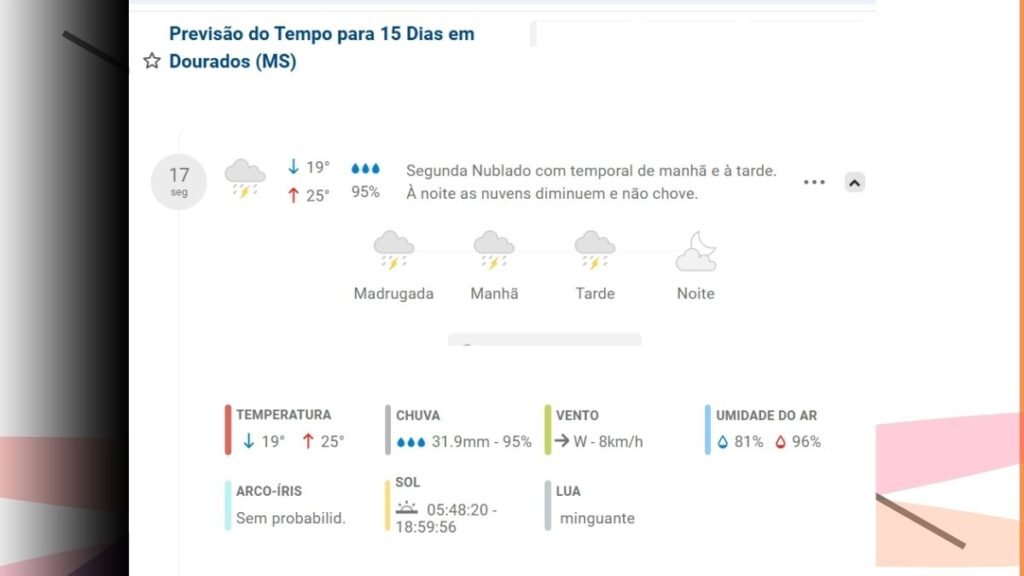The height and width of the screenshot is (576, 1024).
Task: Click the Manhã storm cloud icon
Action: click(494, 250)
